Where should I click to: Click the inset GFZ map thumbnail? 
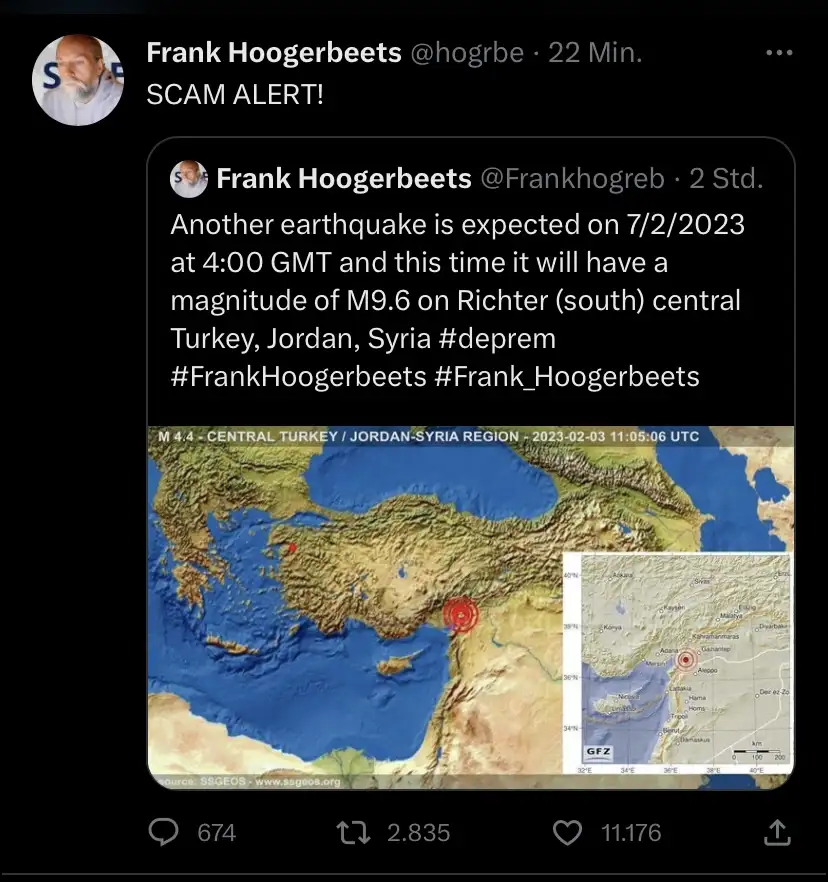click(676, 662)
